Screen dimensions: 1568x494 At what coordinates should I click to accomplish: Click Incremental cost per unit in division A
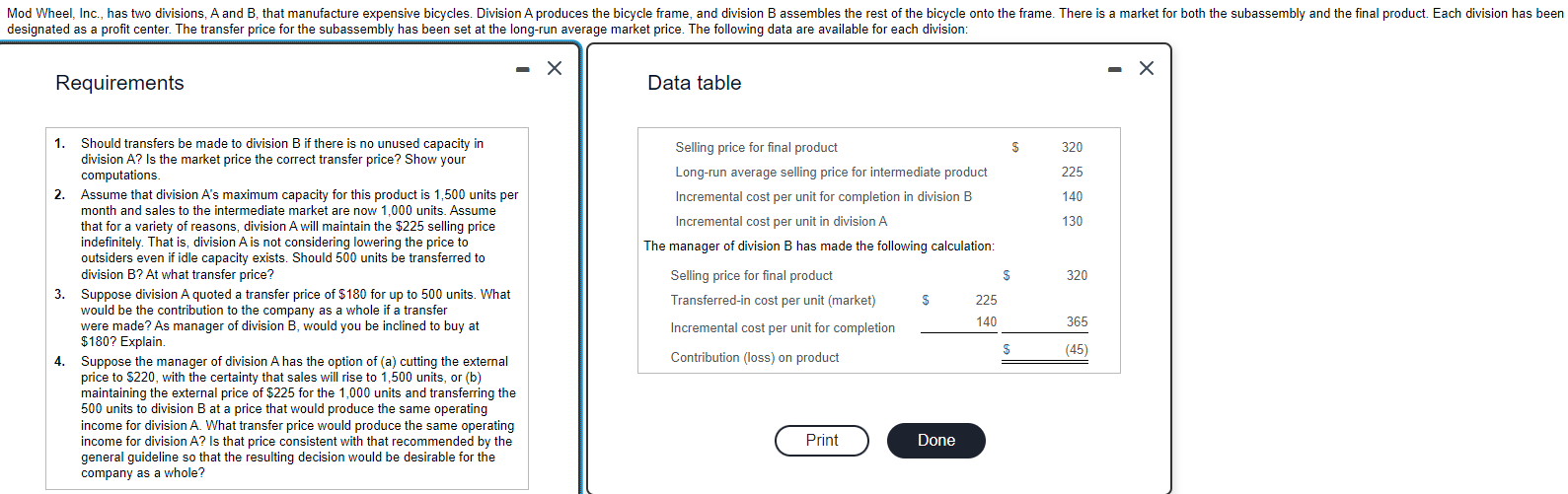781,221
